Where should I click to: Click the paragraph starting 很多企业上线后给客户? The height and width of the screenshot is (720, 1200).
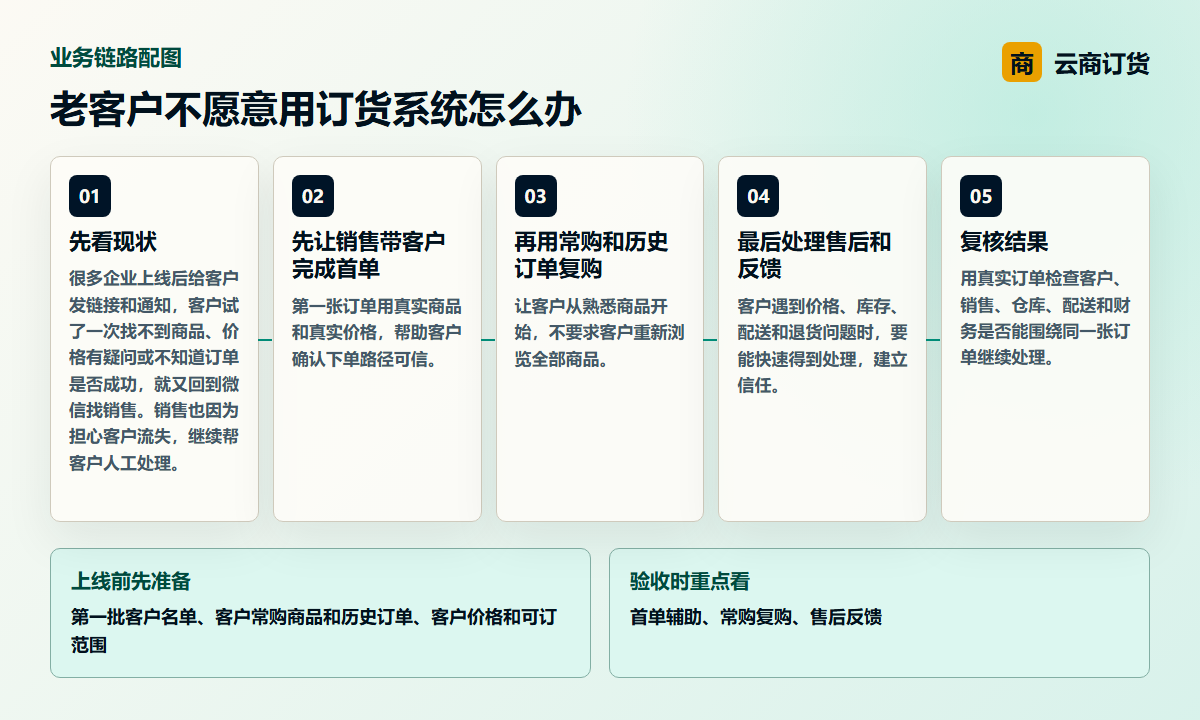click(x=154, y=370)
